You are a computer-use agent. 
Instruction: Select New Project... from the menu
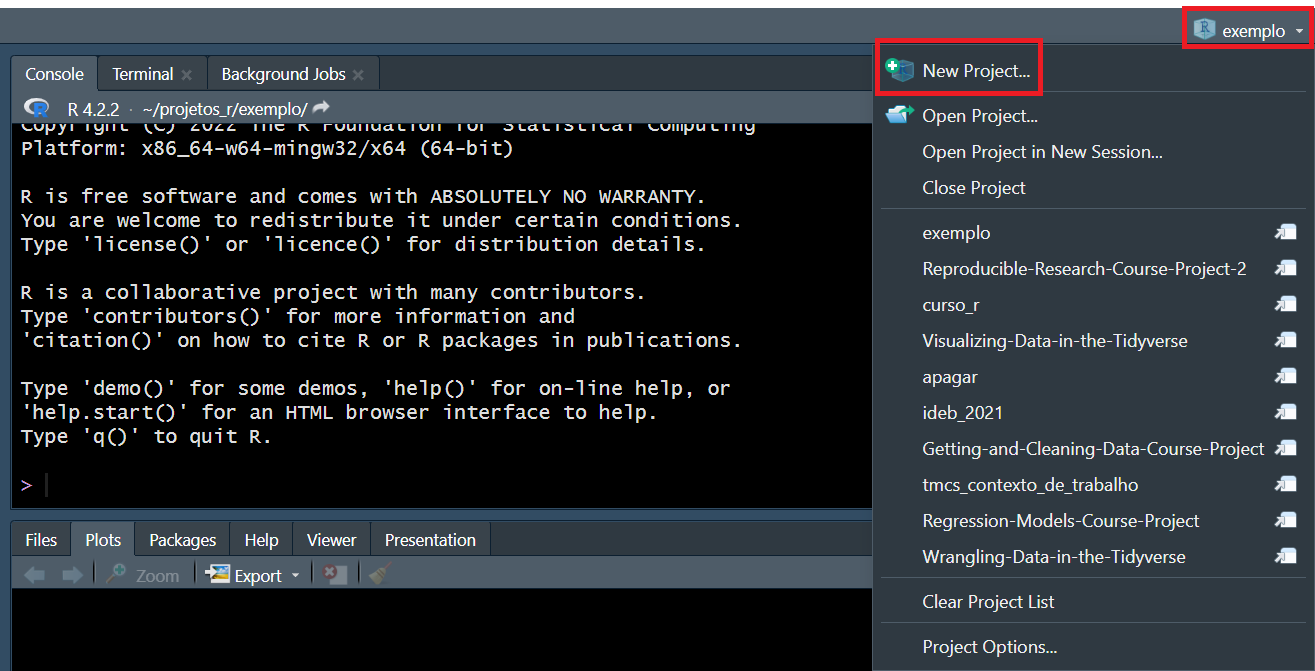[x=975, y=71]
